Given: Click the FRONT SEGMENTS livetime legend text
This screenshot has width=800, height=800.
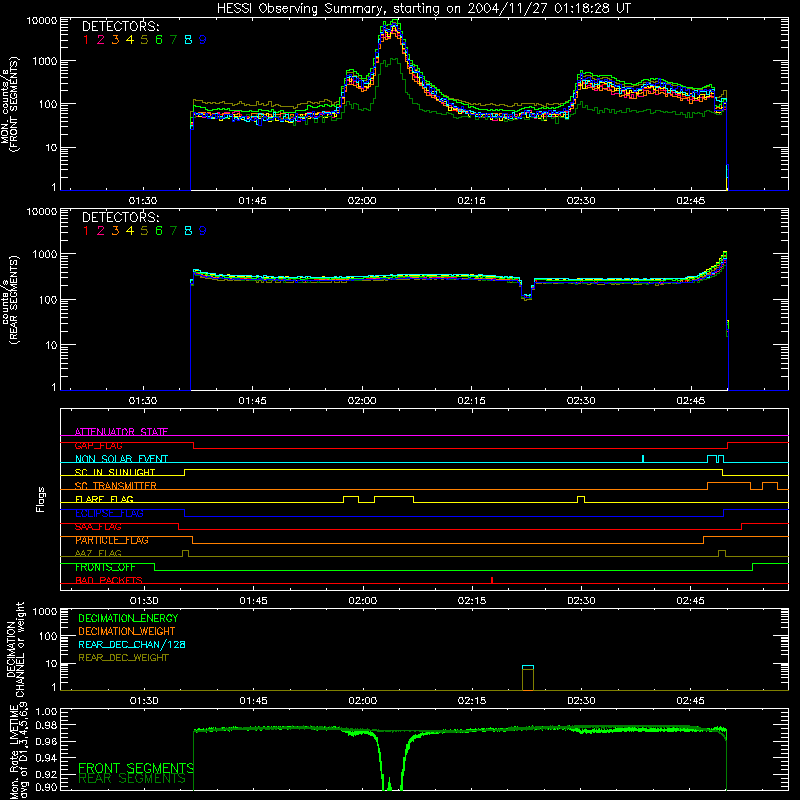Looking at the screenshot, I should (x=136, y=768).
